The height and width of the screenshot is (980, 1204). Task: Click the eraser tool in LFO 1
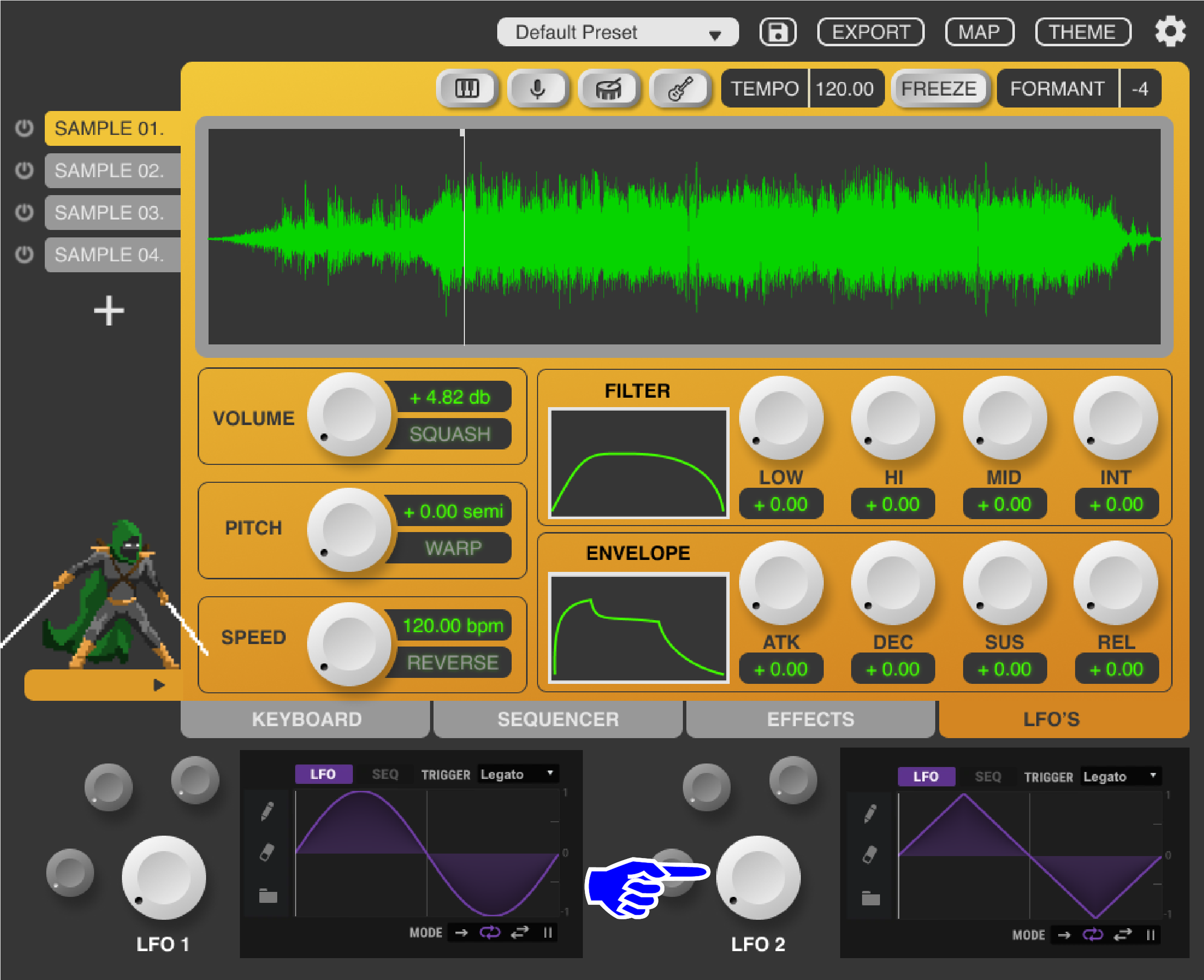[x=267, y=852]
